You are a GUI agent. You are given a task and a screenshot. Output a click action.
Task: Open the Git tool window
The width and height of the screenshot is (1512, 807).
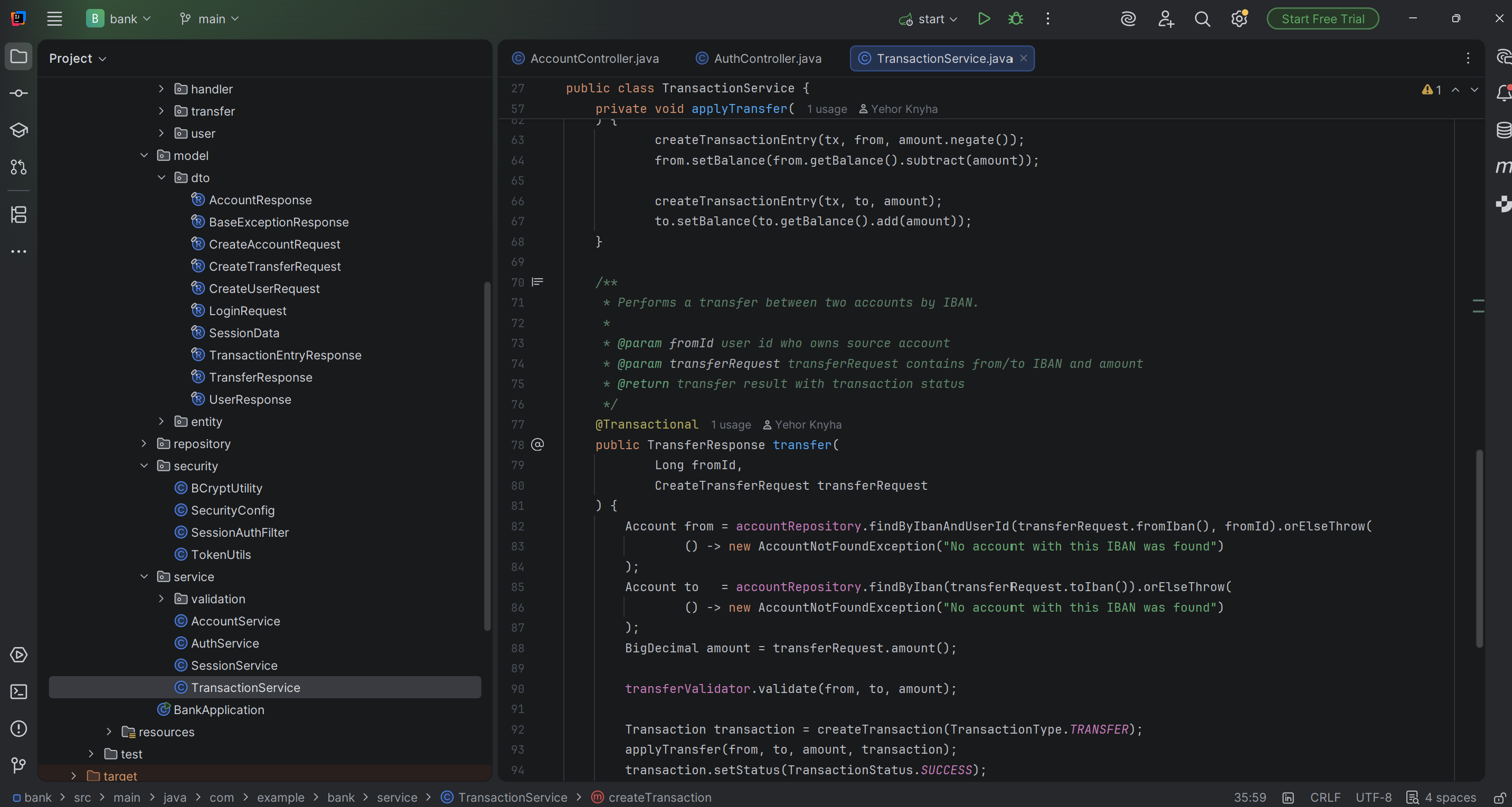pos(19,765)
